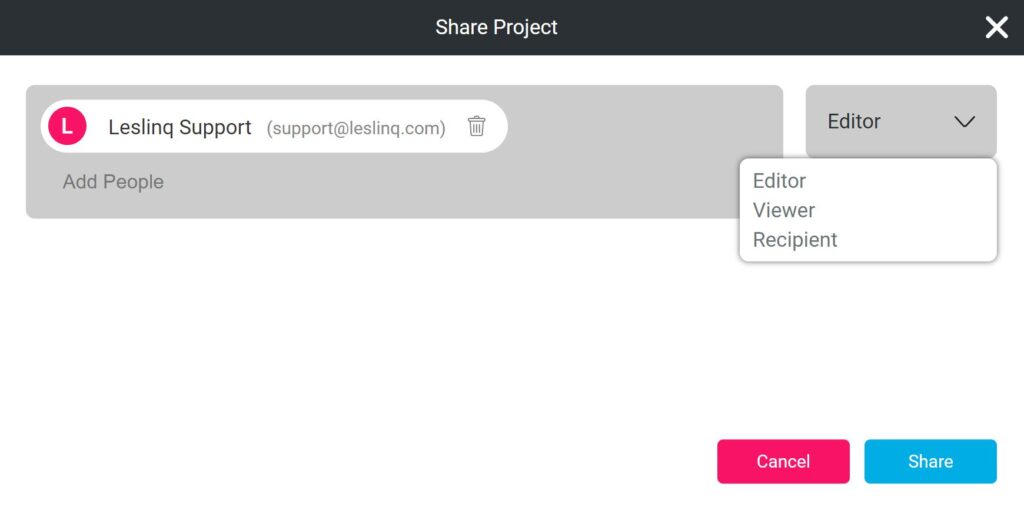Collapse the role list using the chevron arrow
The height and width of the screenshot is (510, 1024).
pyautogui.click(x=964, y=121)
